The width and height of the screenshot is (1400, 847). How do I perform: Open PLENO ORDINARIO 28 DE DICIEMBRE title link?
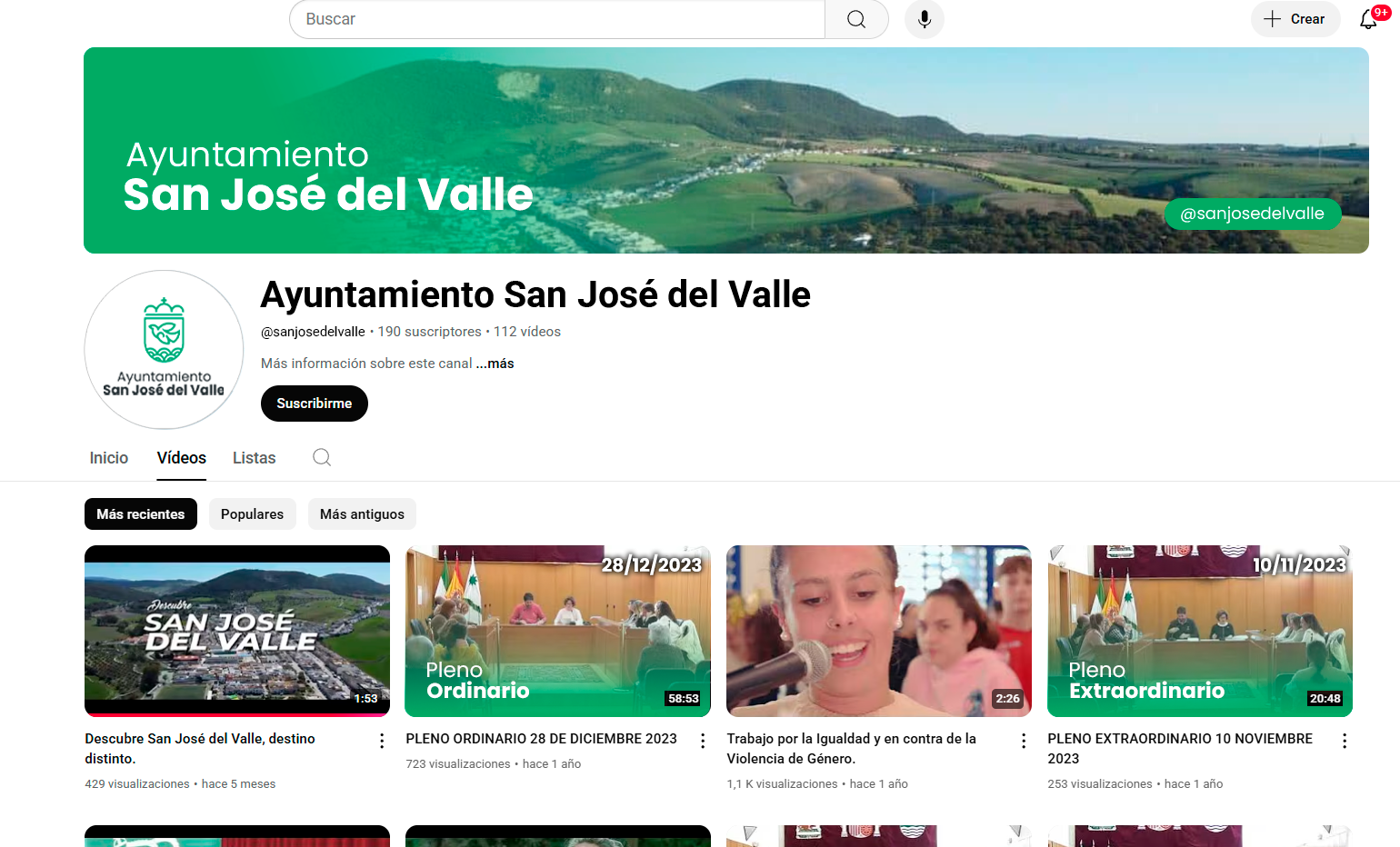541,739
